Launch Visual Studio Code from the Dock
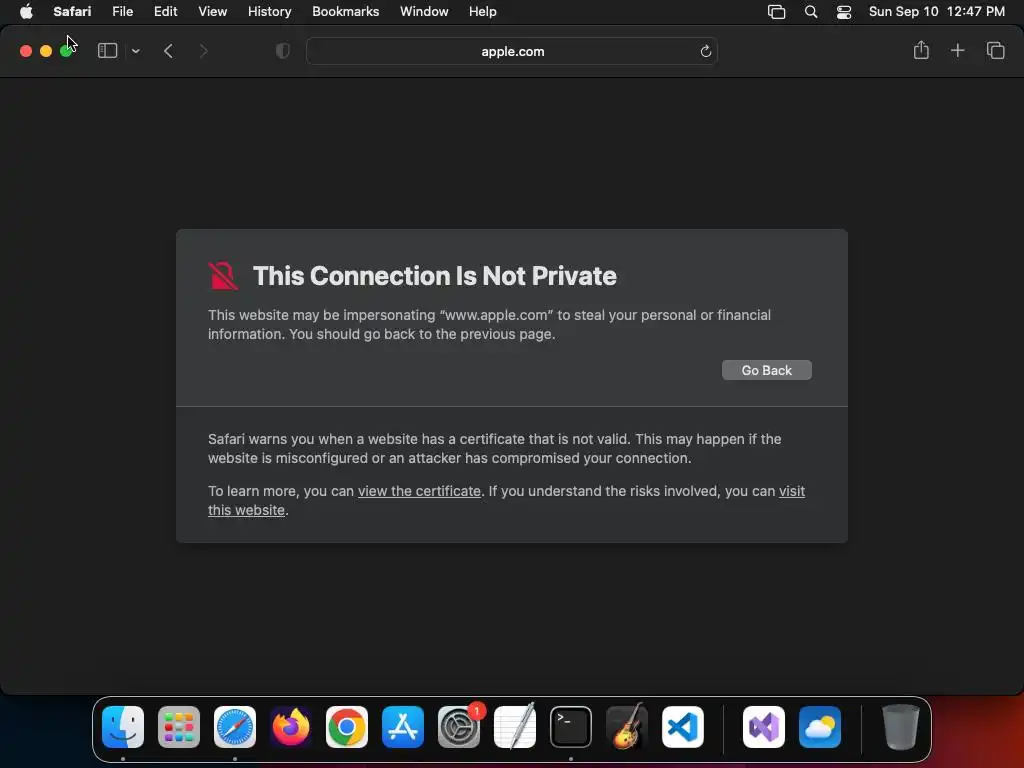1024x768 pixels. (682, 727)
